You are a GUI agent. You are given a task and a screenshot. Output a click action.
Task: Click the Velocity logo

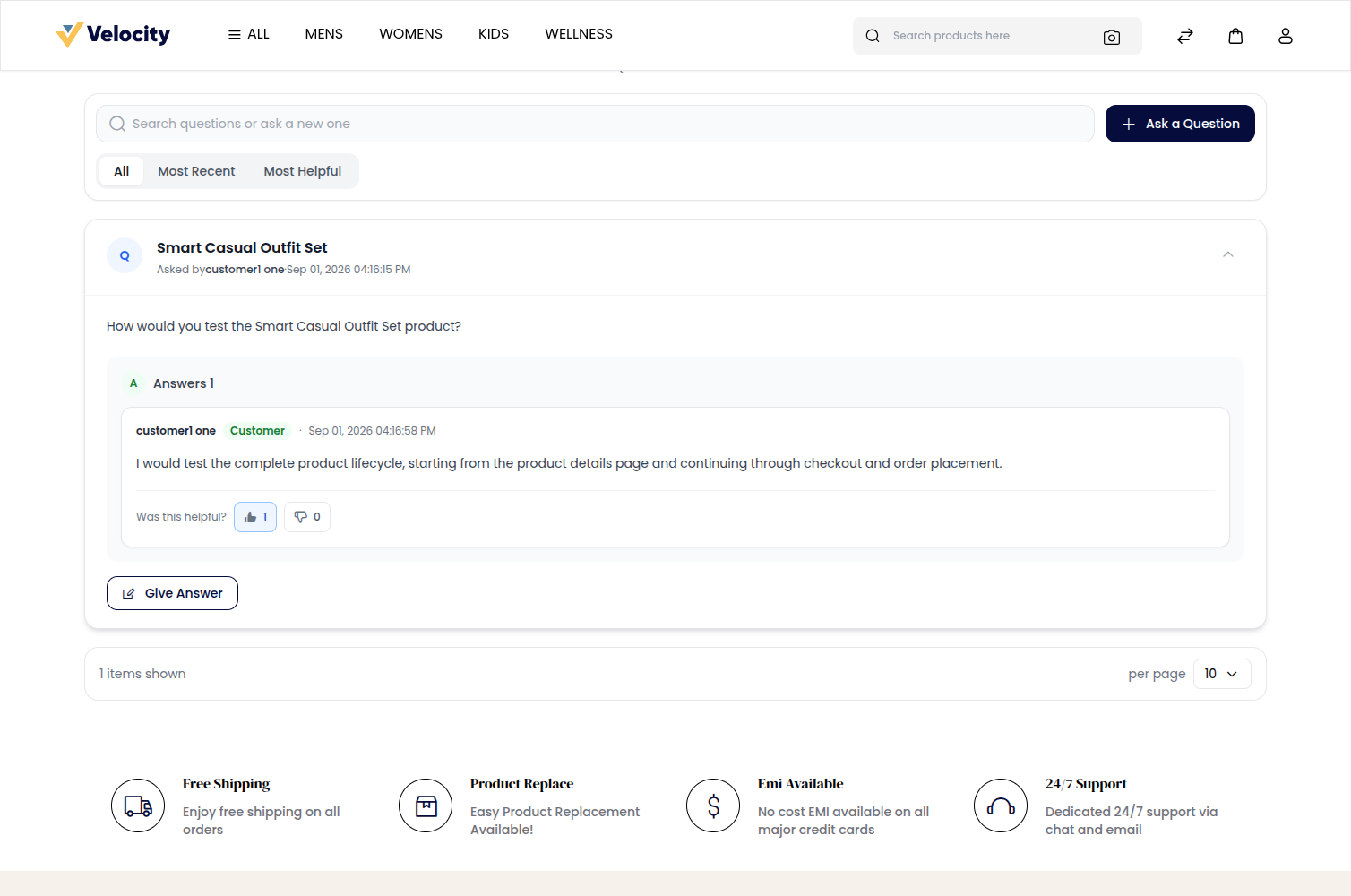tap(113, 35)
